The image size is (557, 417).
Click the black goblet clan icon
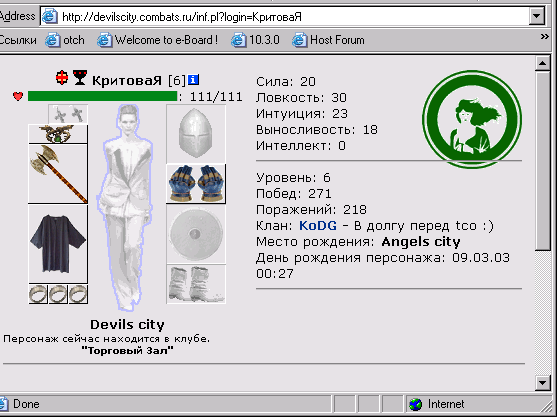[80, 77]
